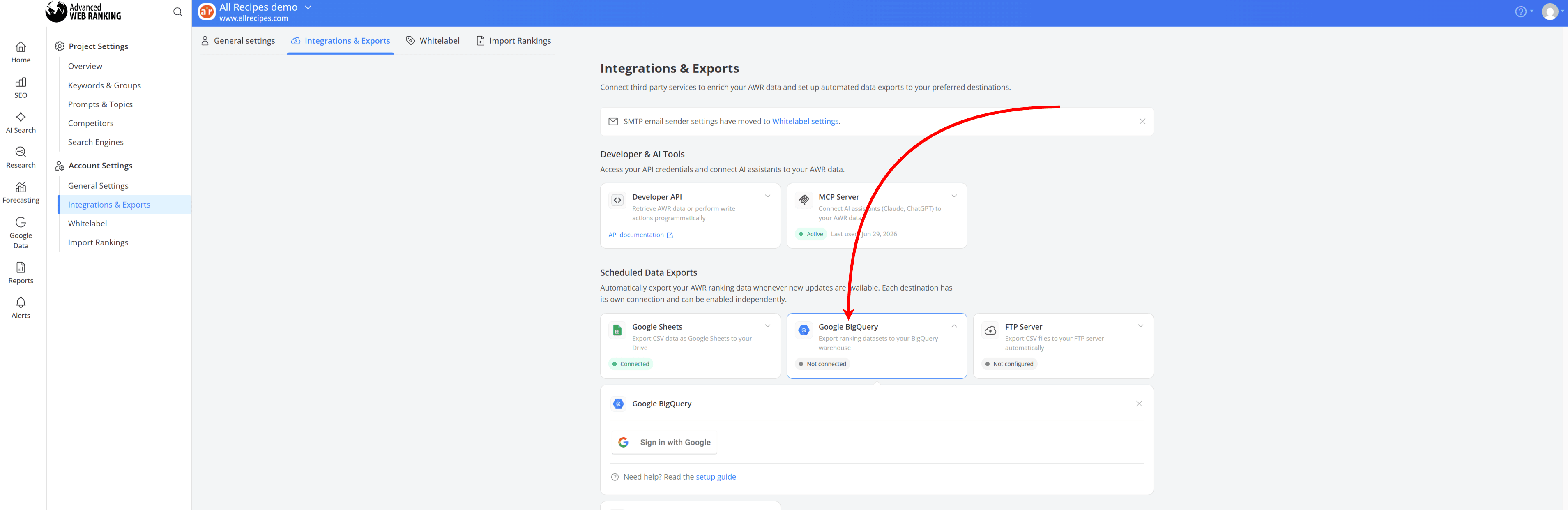Expand the Developer API card chevron
Viewport: 1568px width, 510px height.
[767, 196]
